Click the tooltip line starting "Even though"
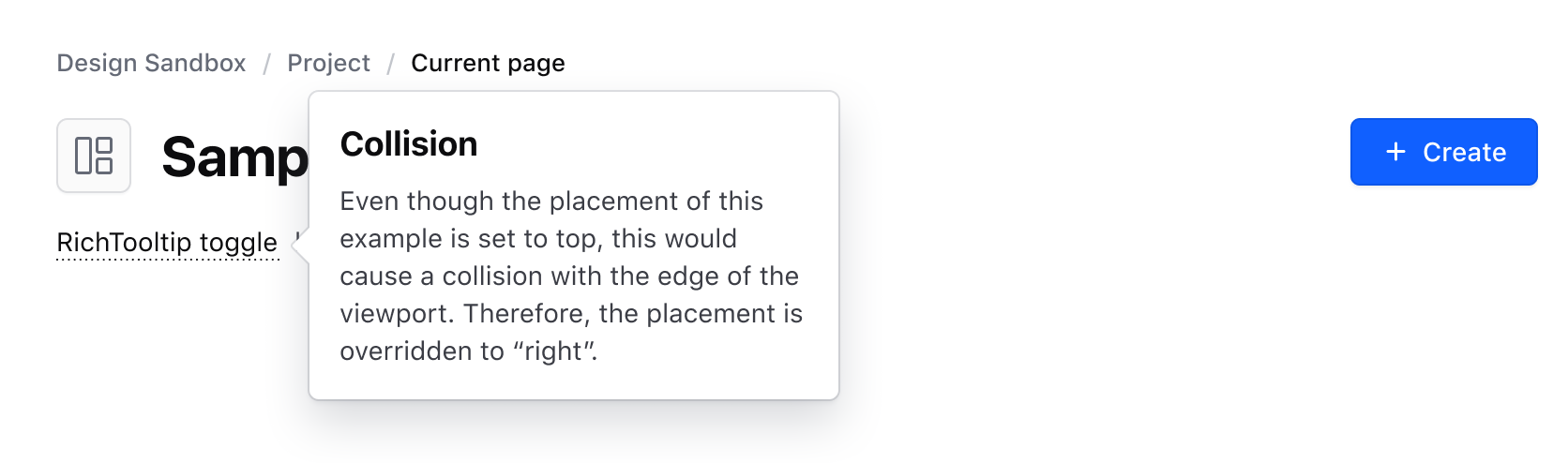Viewport: 1568px width, 463px height. (x=550, y=202)
